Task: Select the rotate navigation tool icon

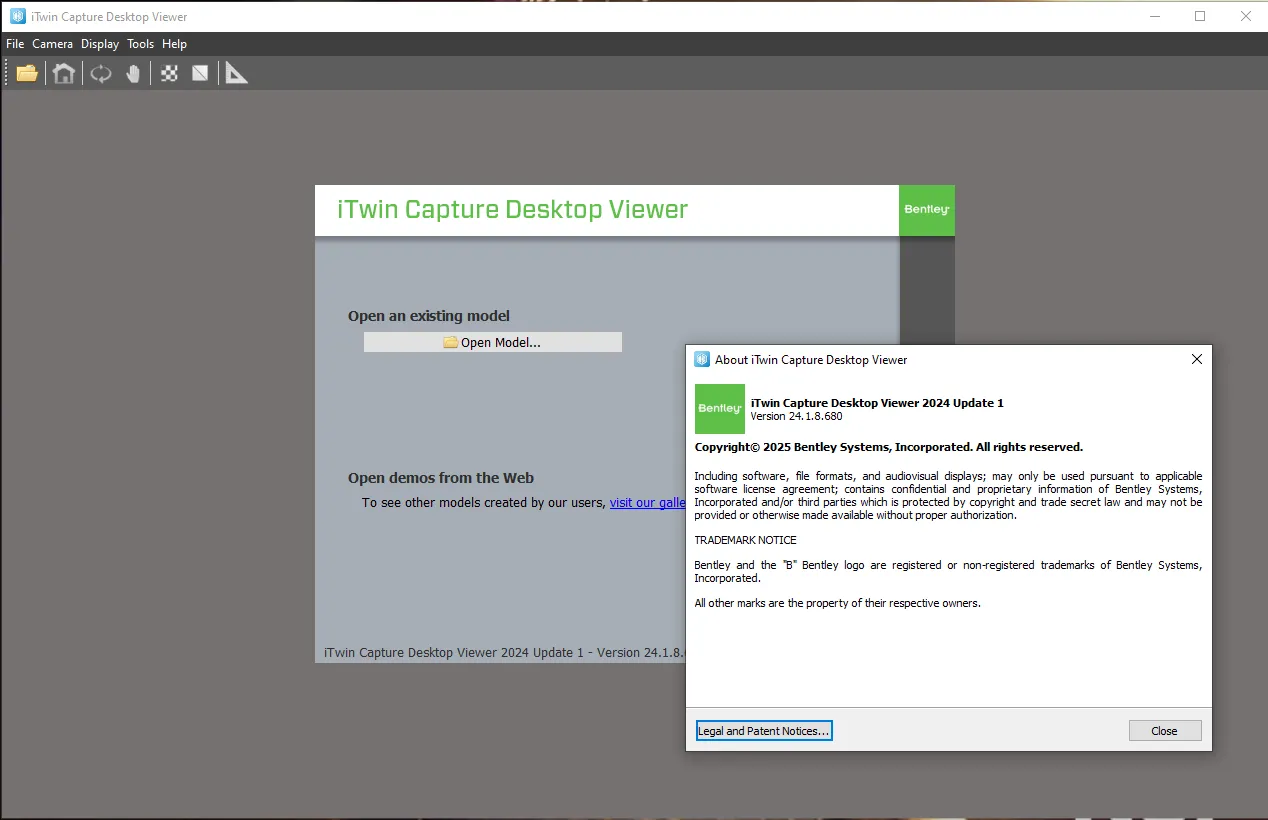Action: (x=101, y=73)
